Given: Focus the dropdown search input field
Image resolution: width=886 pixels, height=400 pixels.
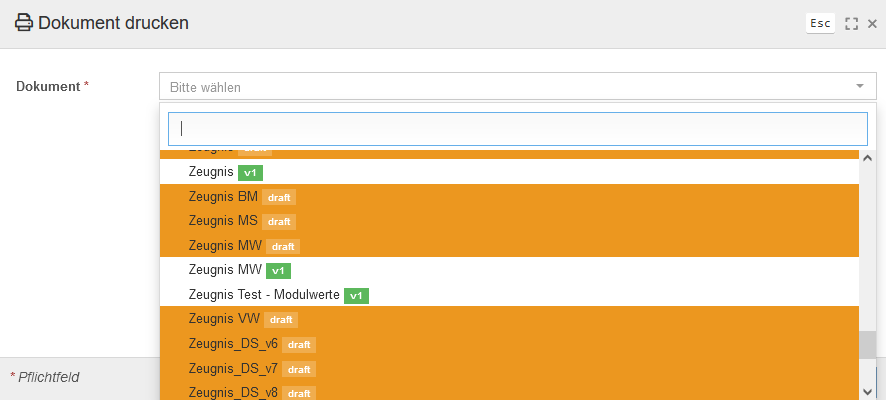Looking at the screenshot, I should pyautogui.click(x=518, y=129).
